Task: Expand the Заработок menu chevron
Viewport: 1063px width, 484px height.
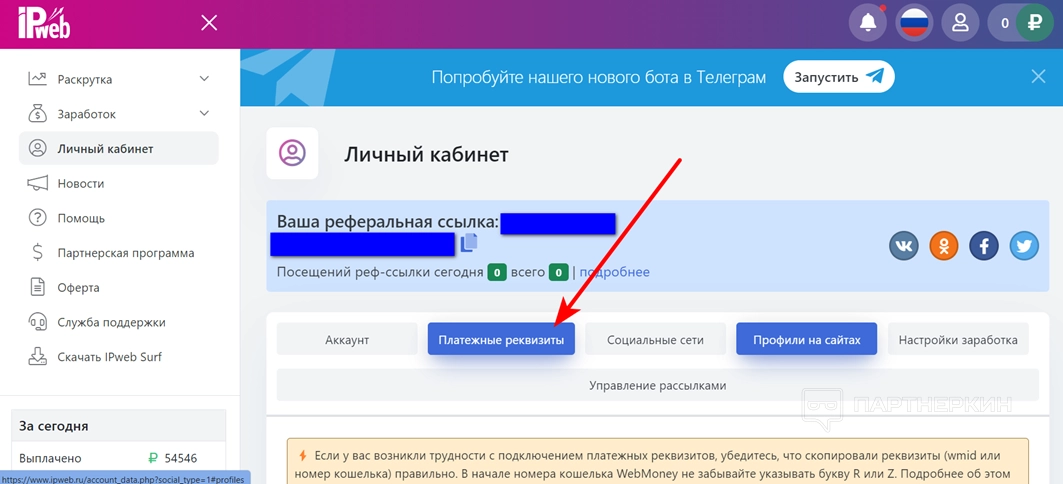Action: point(204,113)
